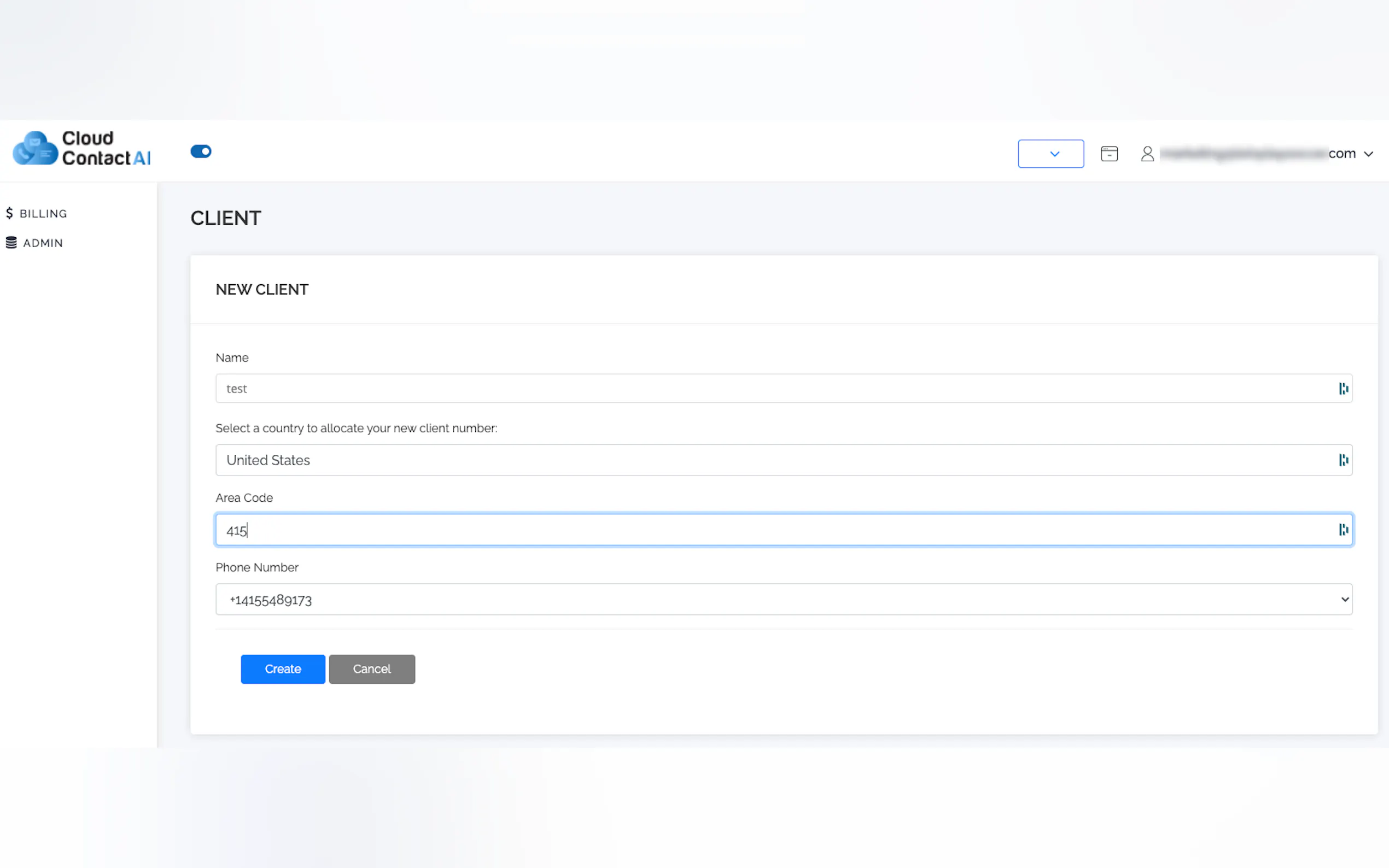Toggle the blue sidebar switch
The width and height of the screenshot is (1389, 868).
click(201, 151)
